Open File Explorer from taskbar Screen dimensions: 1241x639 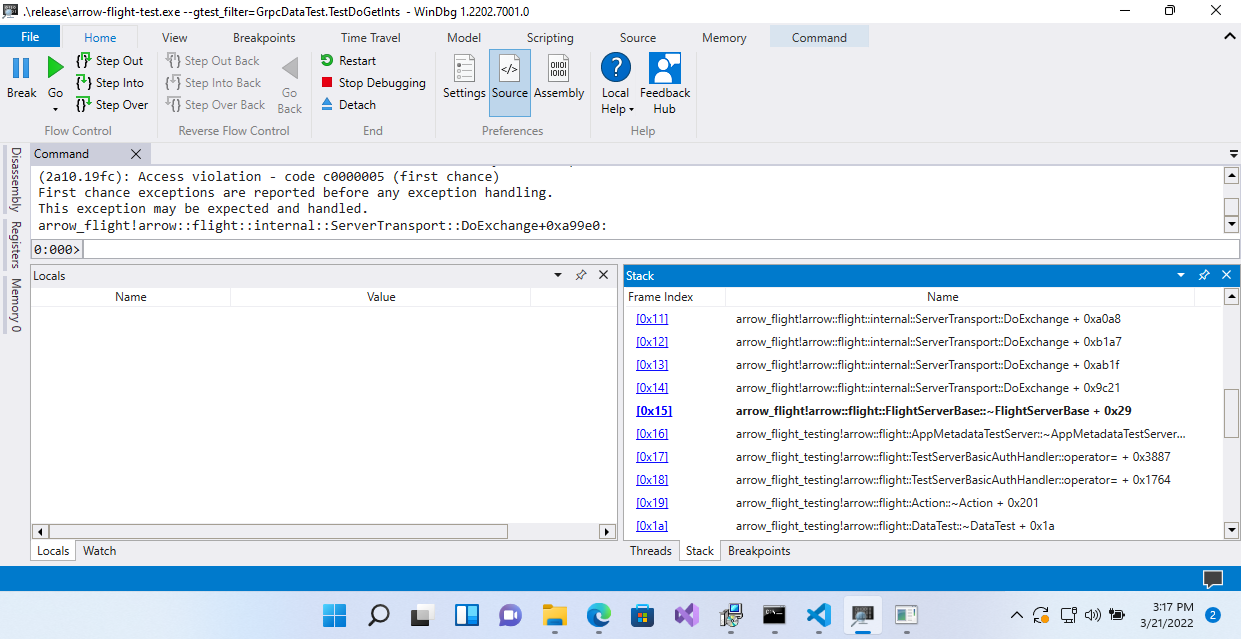click(554, 615)
